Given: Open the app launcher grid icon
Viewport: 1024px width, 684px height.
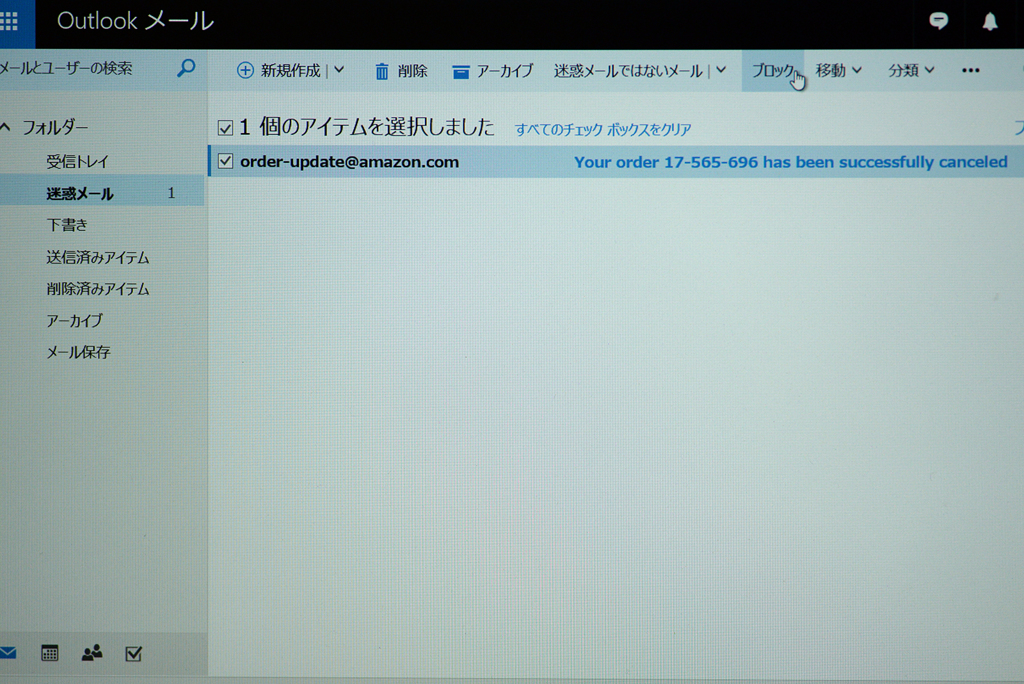Looking at the screenshot, I should (10, 21).
